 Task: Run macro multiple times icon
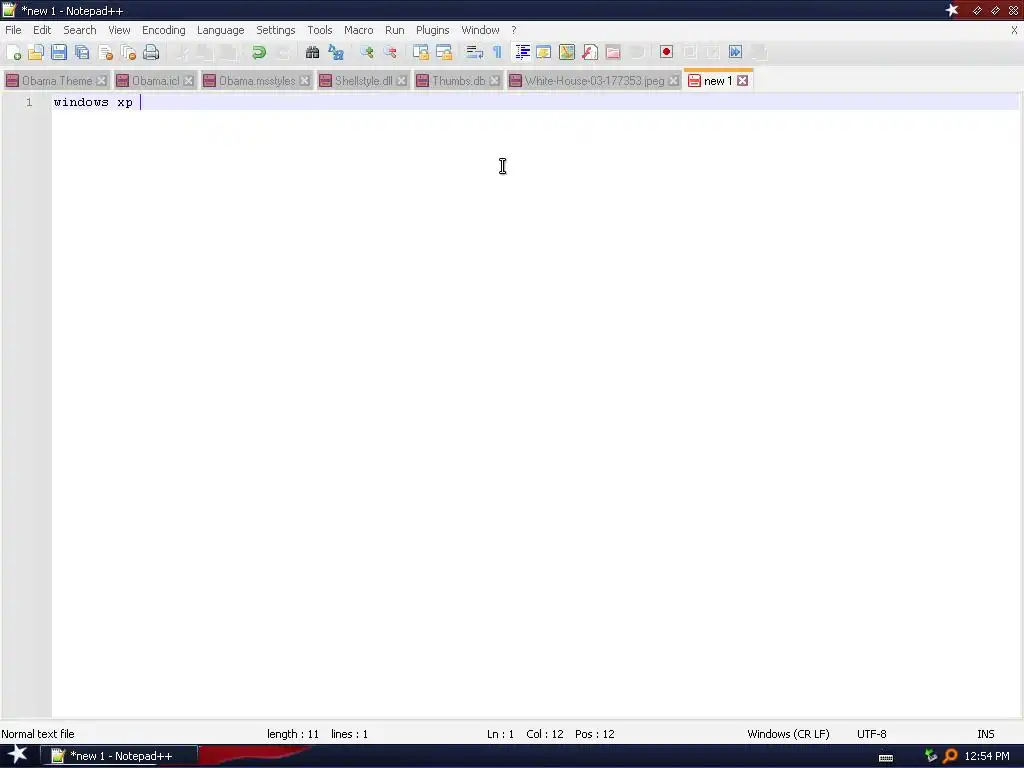pos(735,52)
